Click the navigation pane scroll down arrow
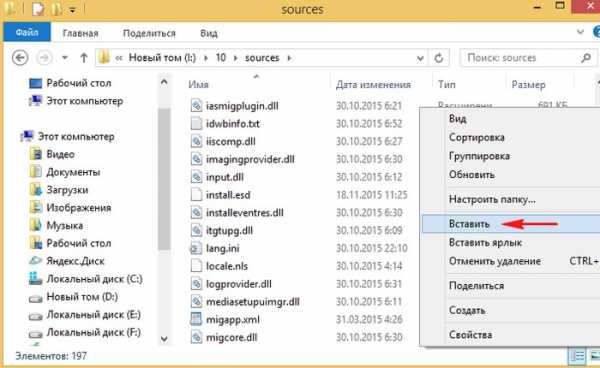 coord(164,339)
